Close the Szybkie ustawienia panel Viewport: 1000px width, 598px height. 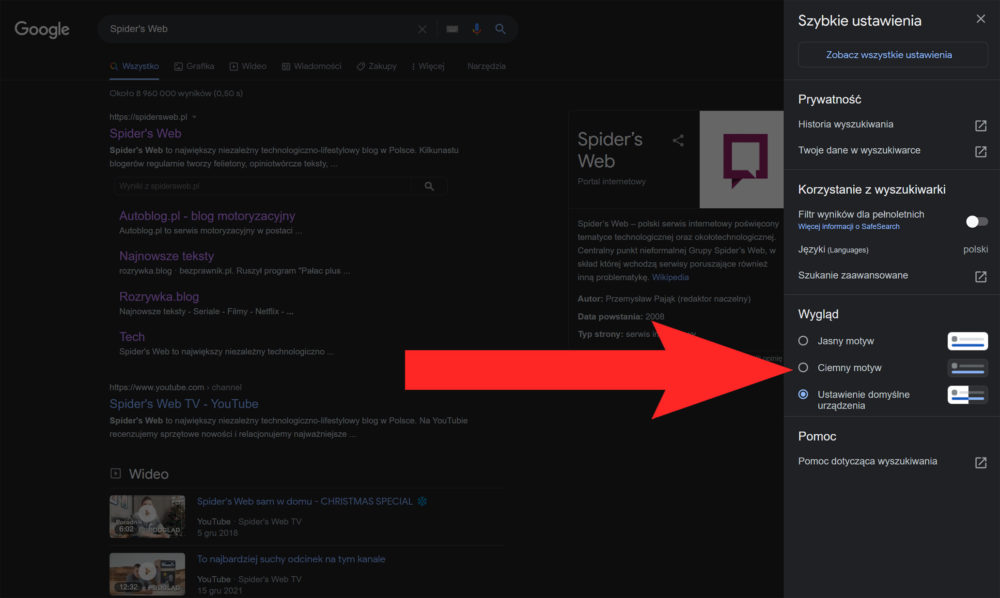(x=980, y=19)
